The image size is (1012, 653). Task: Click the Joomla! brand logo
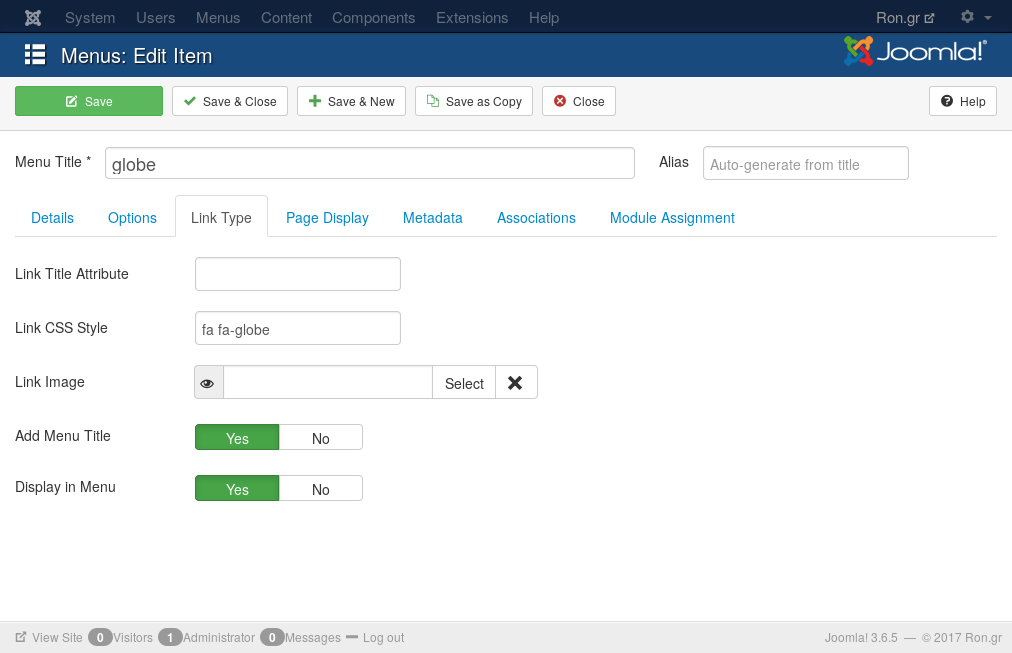pos(915,51)
